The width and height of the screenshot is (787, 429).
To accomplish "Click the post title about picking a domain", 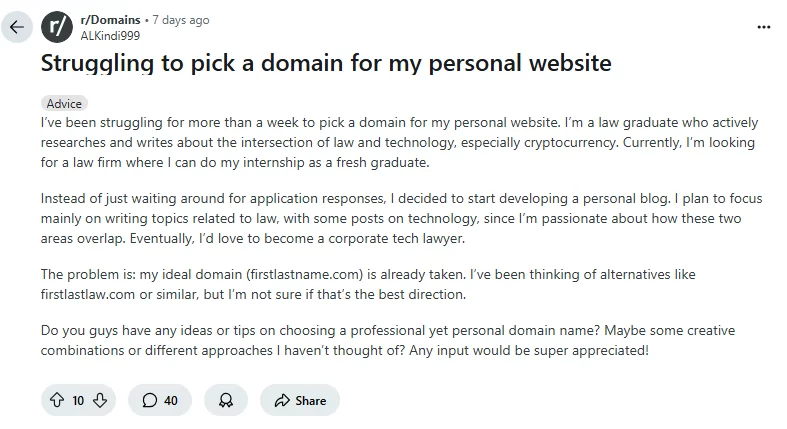I will 325,65.
